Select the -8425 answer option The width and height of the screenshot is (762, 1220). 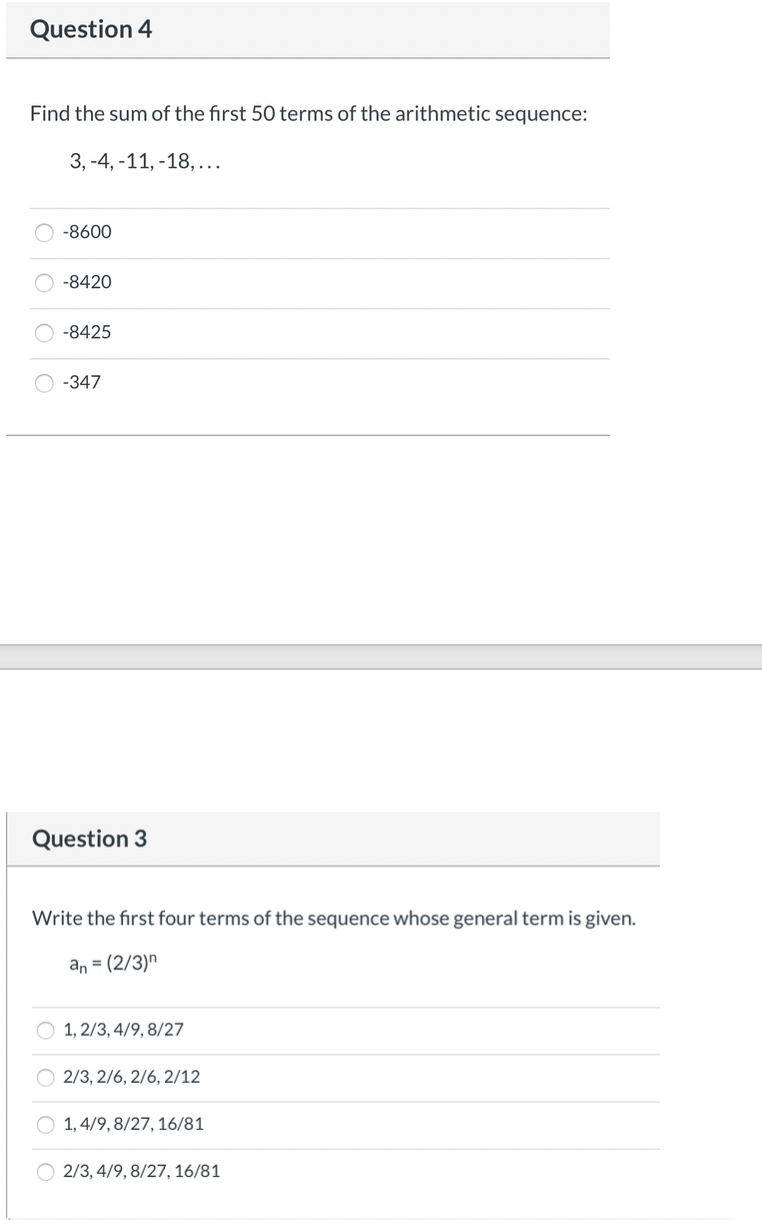coord(44,332)
